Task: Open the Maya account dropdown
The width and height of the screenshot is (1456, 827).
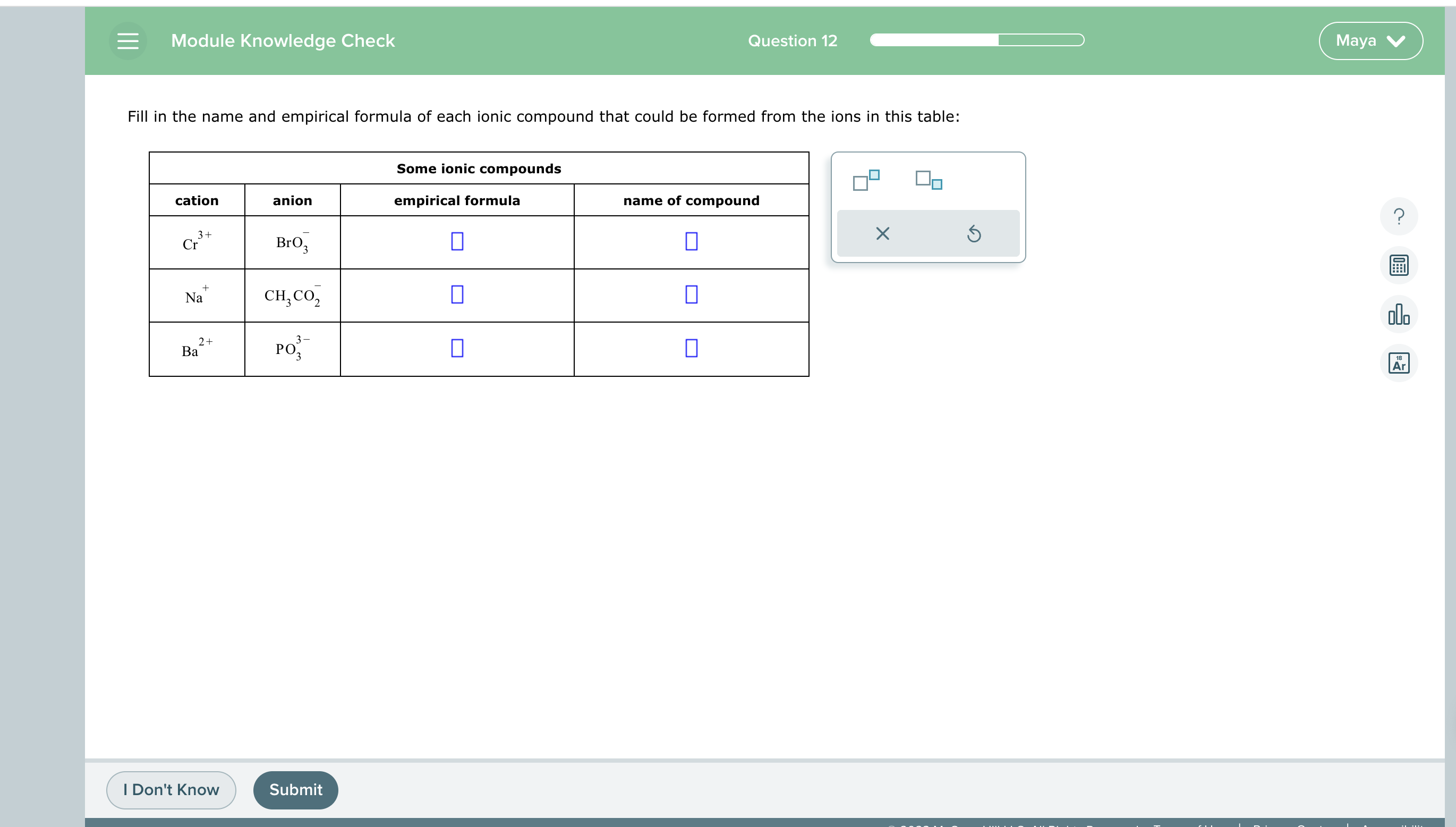Action: 1370,40
